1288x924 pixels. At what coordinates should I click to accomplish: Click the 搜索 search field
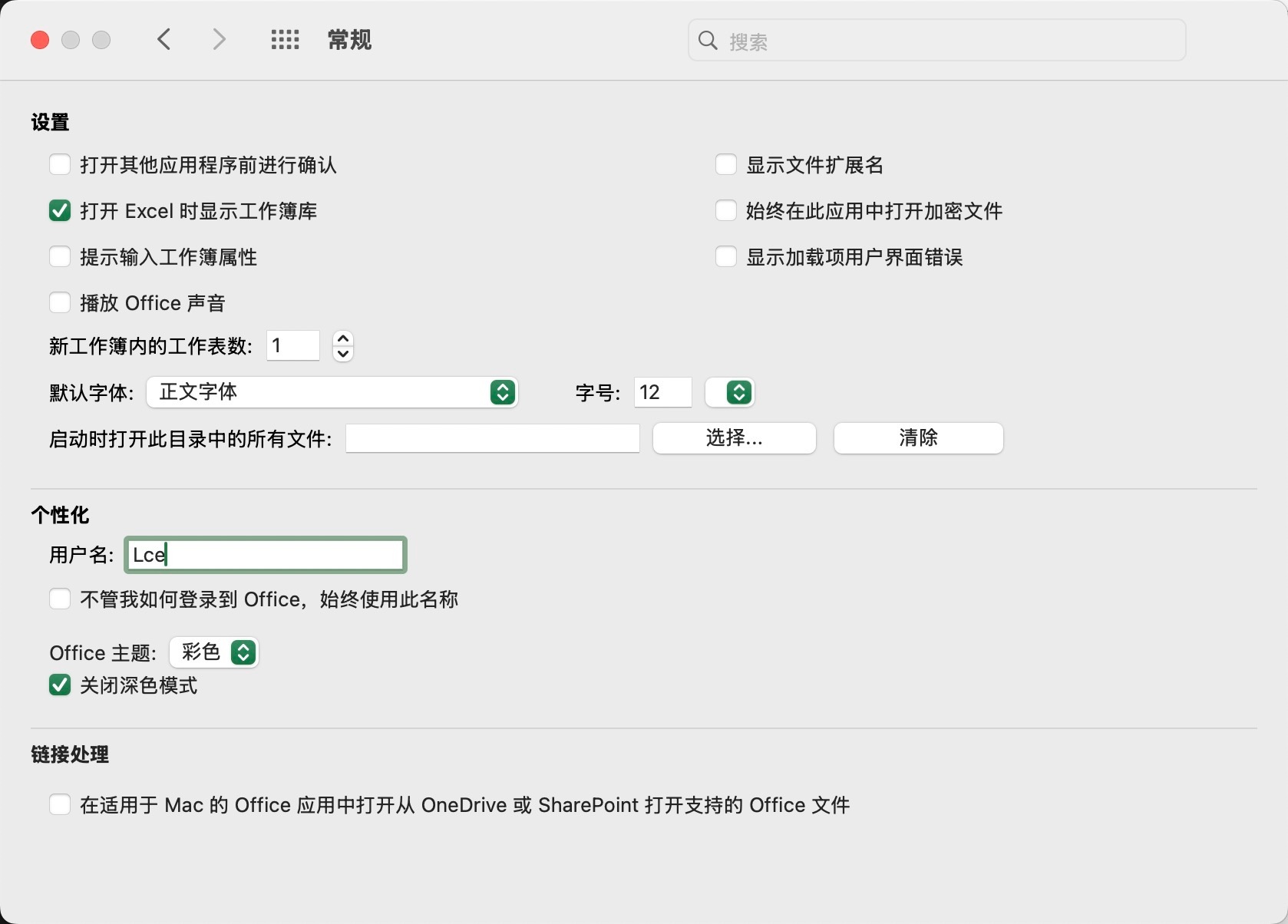pyautogui.click(x=936, y=41)
